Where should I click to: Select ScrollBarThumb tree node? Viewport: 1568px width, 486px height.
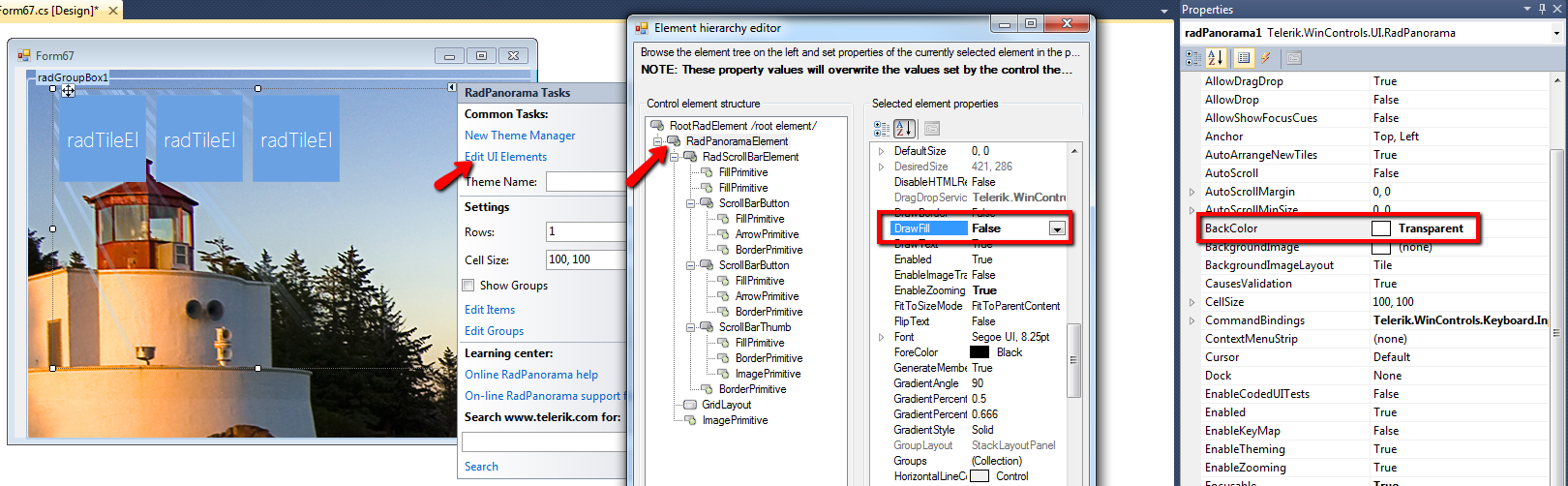point(754,327)
